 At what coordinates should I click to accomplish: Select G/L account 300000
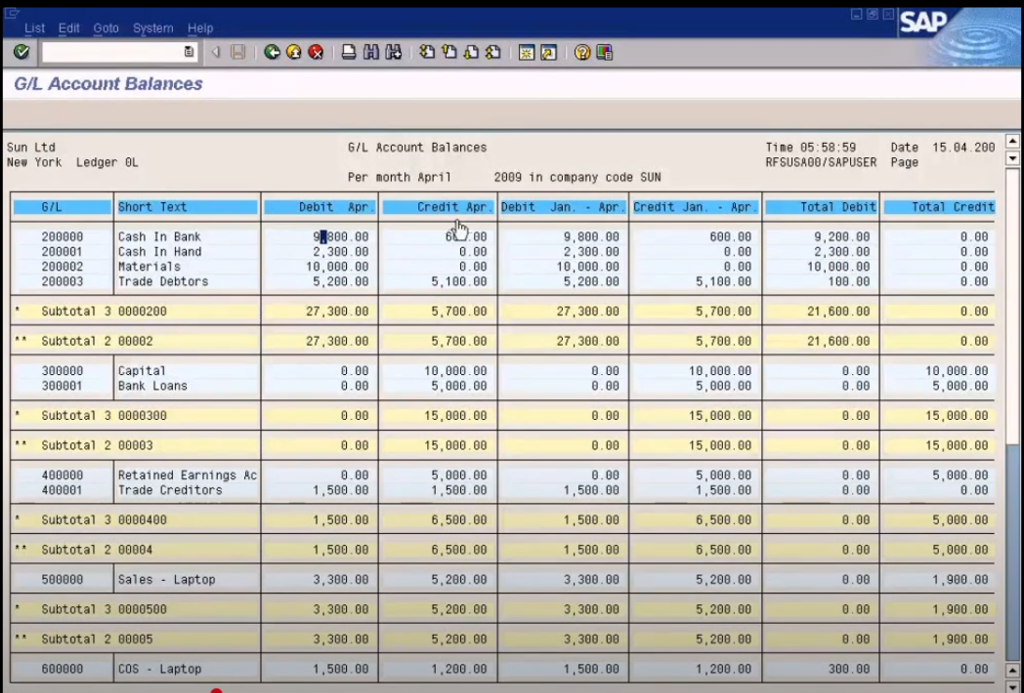62,371
